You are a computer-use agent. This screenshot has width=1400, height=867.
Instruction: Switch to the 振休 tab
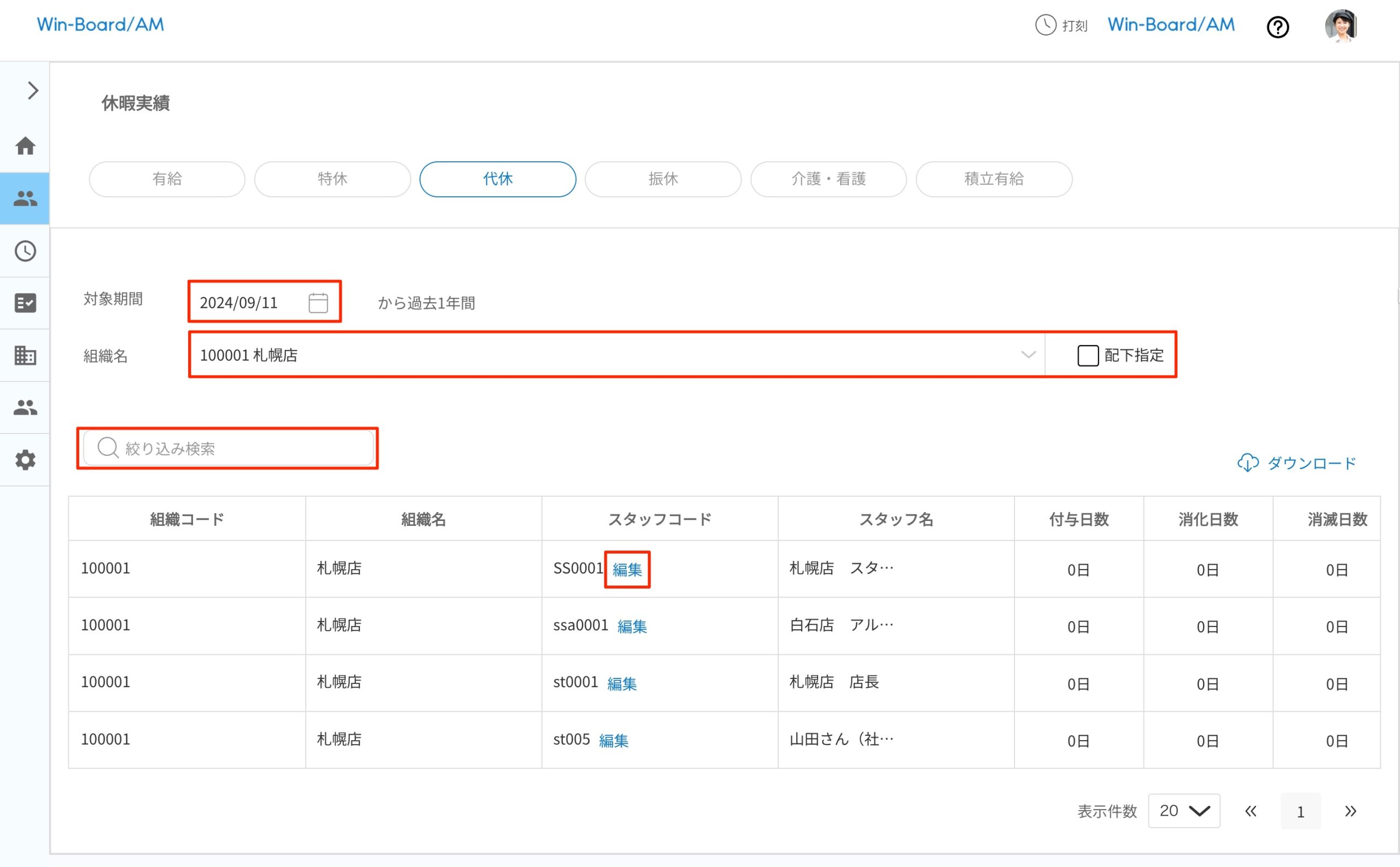[x=663, y=179]
